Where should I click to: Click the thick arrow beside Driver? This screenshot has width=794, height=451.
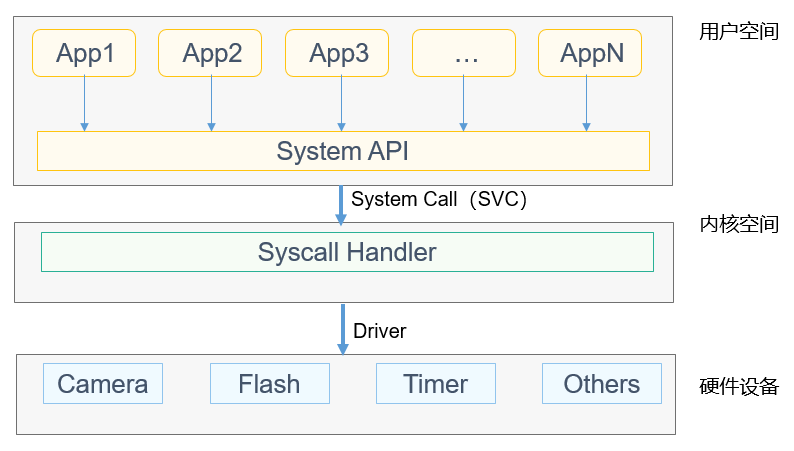pos(343,329)
